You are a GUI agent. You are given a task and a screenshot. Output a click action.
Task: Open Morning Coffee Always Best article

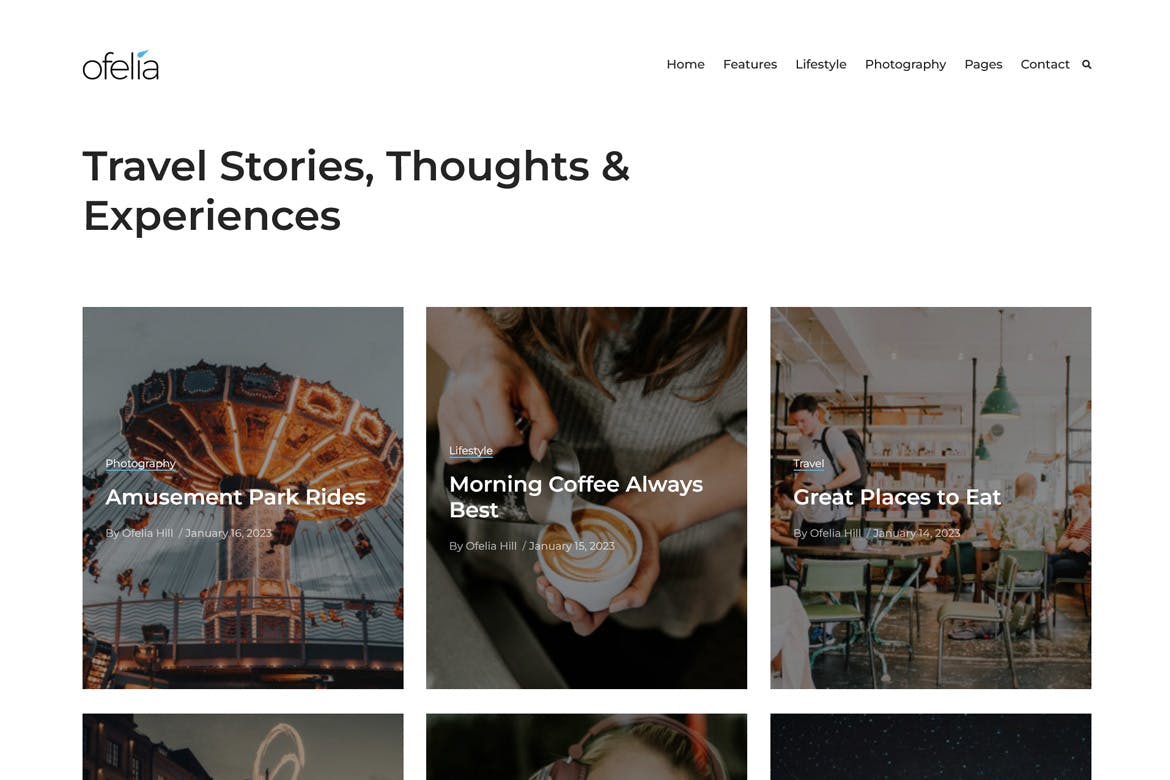click(x=576, y=497)
